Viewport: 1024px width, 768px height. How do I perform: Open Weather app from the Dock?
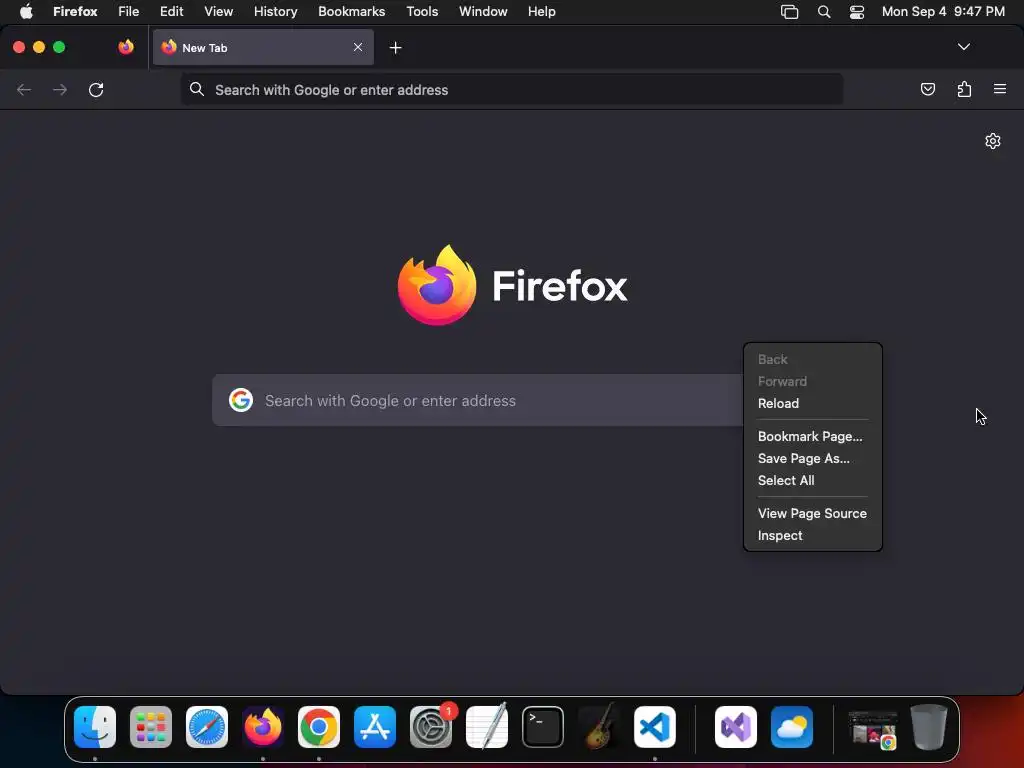pos(792,727)
